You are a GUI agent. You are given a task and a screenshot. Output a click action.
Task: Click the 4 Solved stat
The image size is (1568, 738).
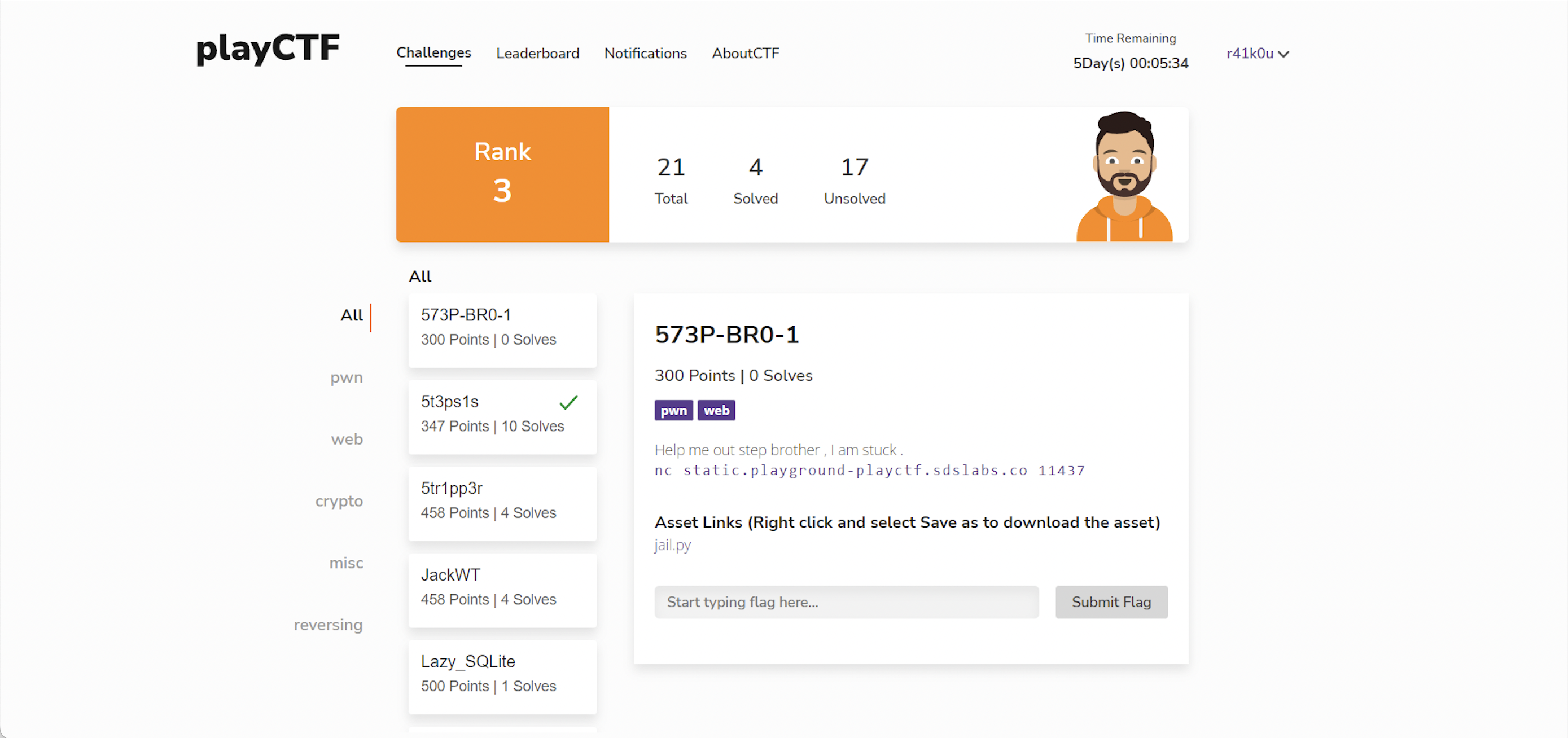click(x=755, y=180)
